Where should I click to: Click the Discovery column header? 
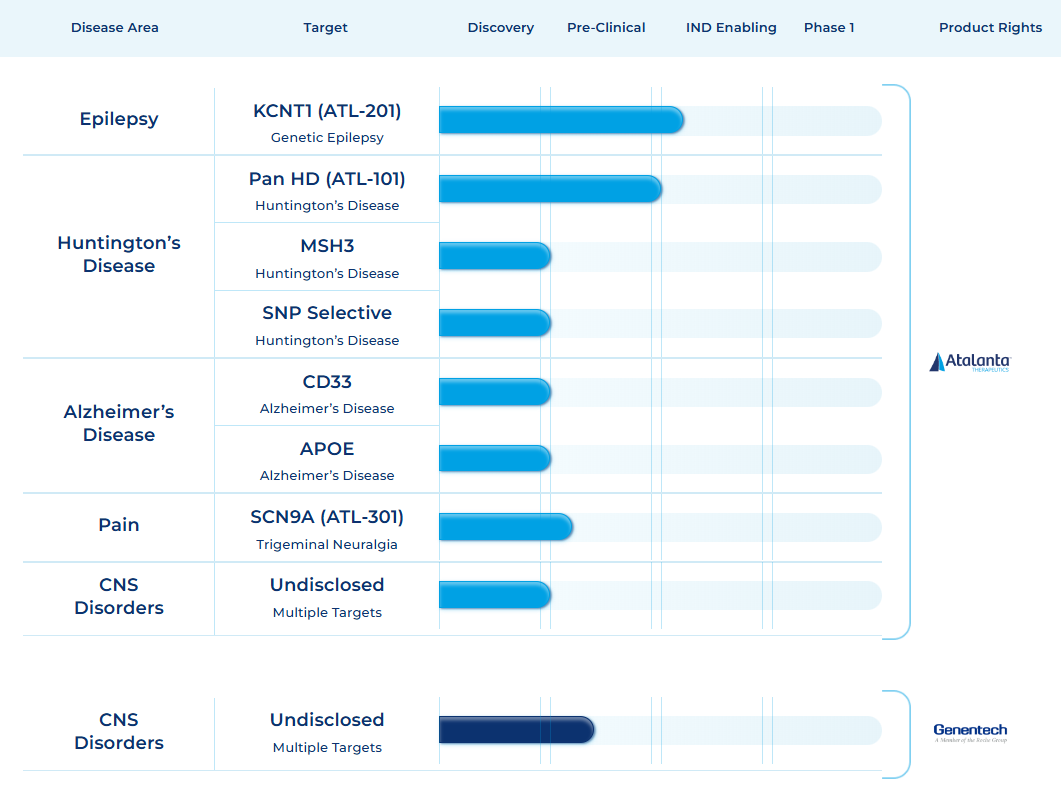(x=500, y=28)
